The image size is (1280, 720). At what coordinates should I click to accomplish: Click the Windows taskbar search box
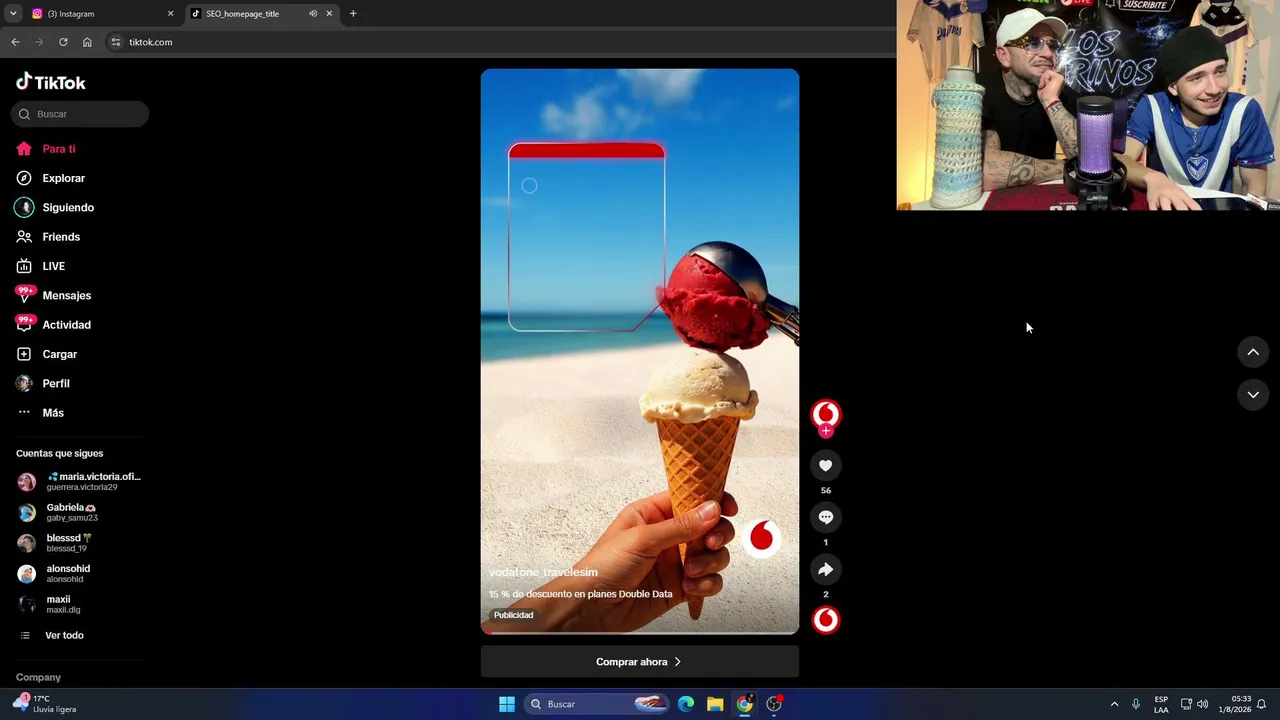click(x=597, y=704)
